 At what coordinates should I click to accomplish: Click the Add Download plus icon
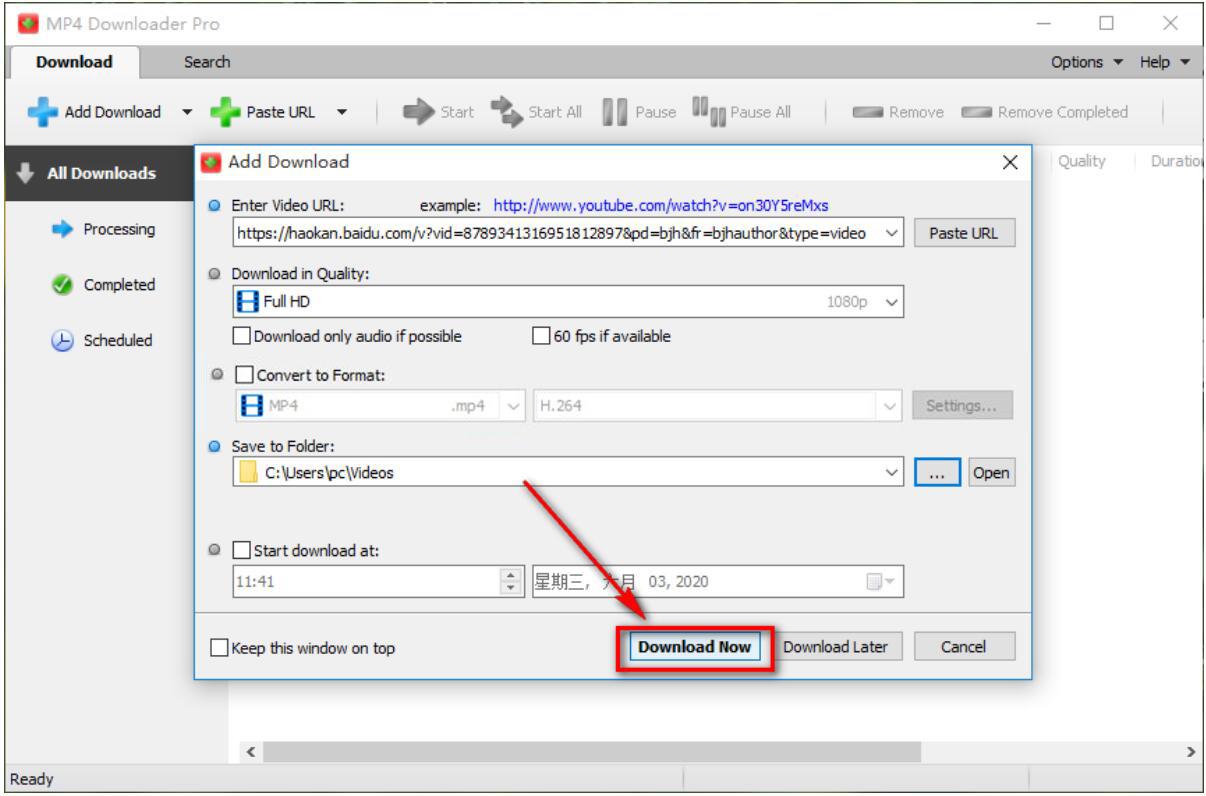click(x=43, y=112)
